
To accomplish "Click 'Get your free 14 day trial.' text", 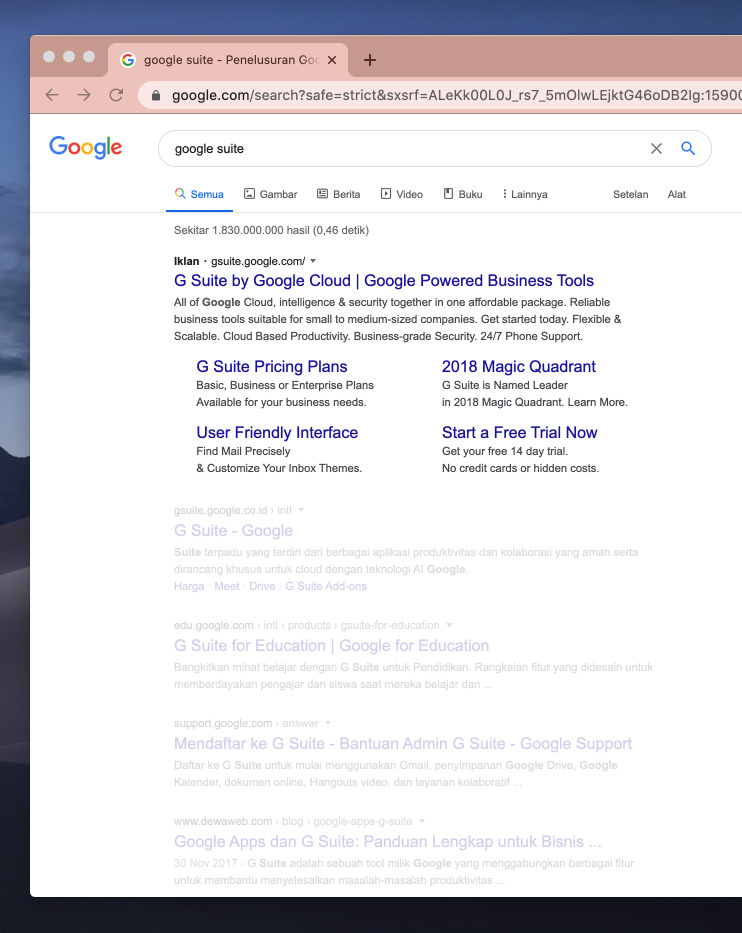I will 505,451.
